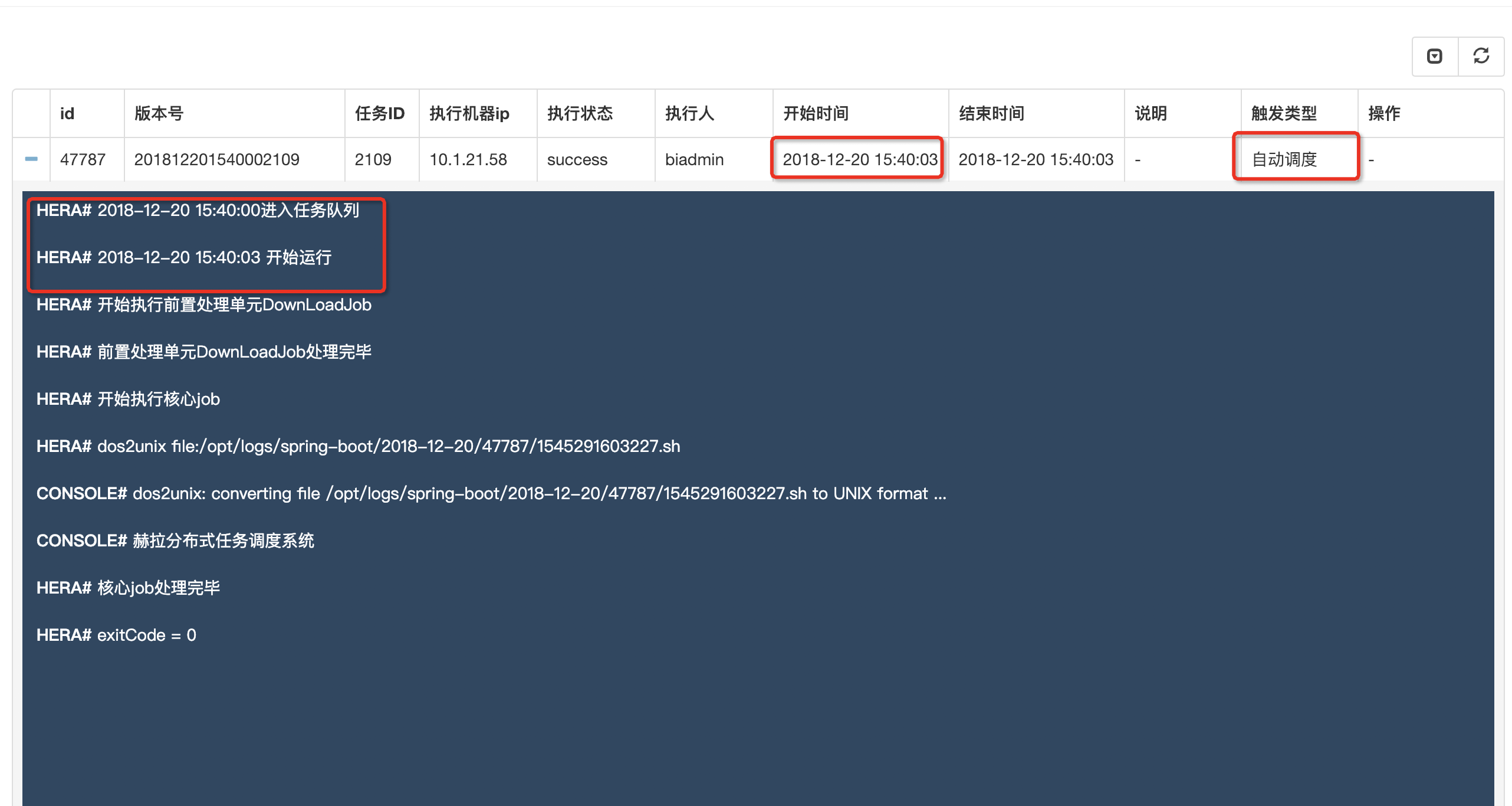The height and width of the screenshot is (806, 1512).
Task: Click the 开始时间 column header
Action: click(x=816, y=113)
